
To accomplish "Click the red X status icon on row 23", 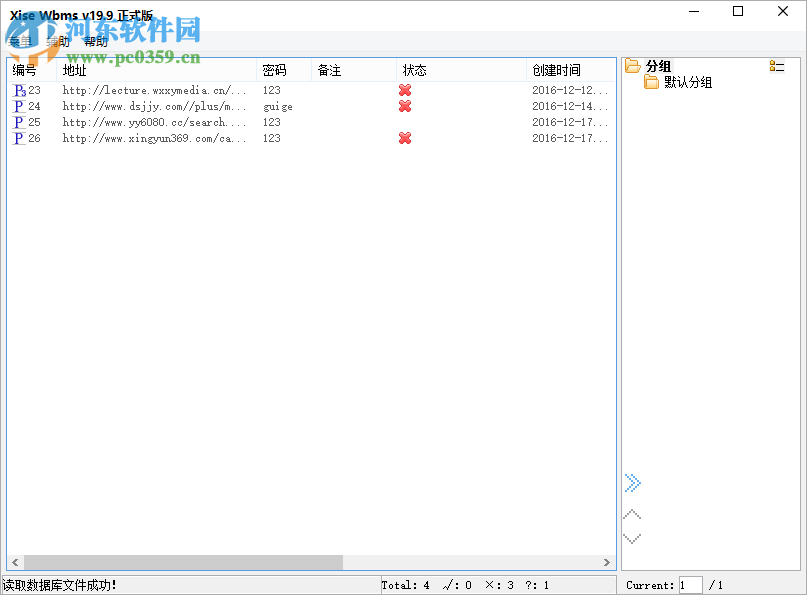I will click(404, 90).
